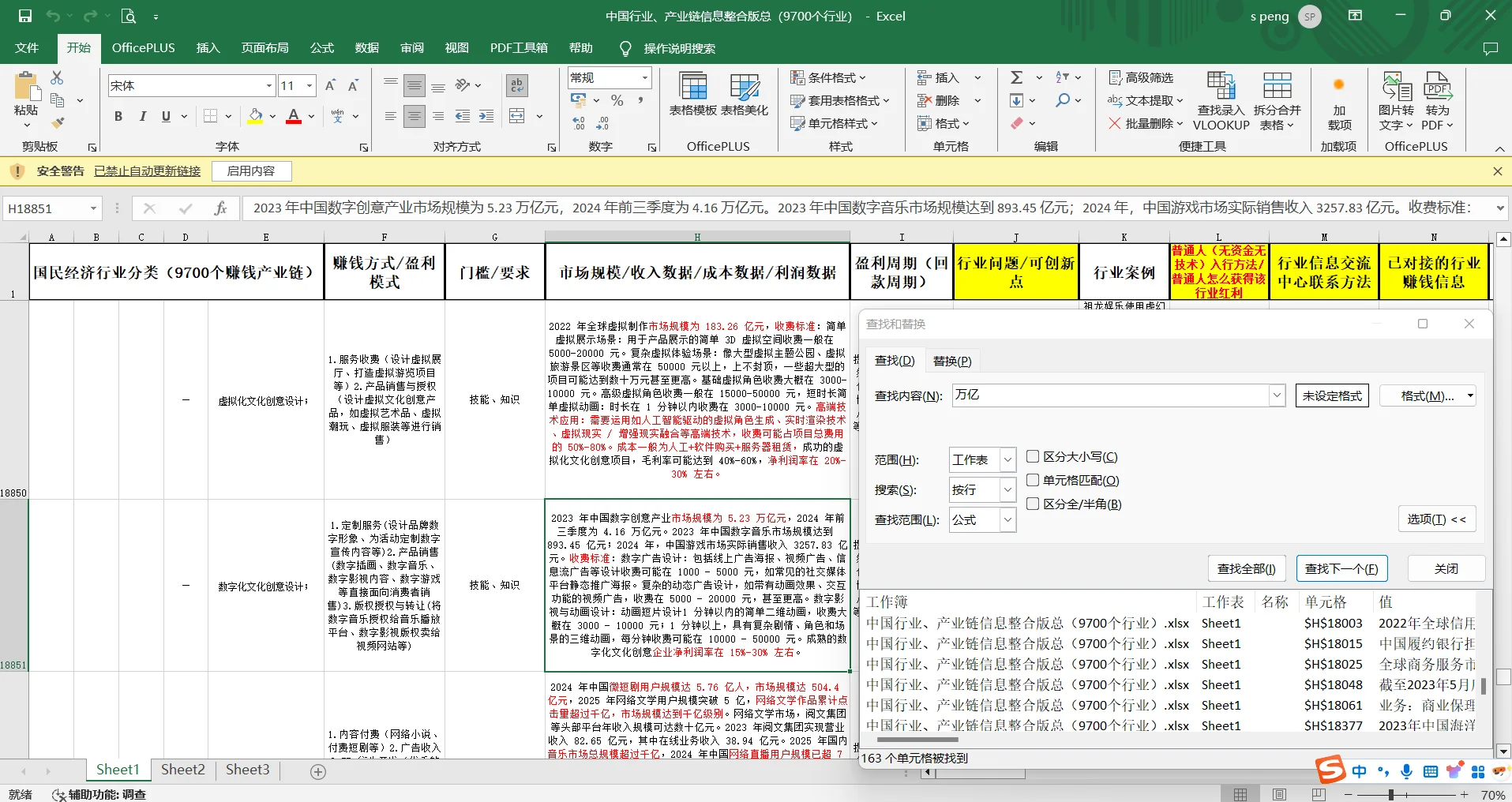
Task: Switch to the 替换(P) tab in dialog
Action: coord(952,361)
